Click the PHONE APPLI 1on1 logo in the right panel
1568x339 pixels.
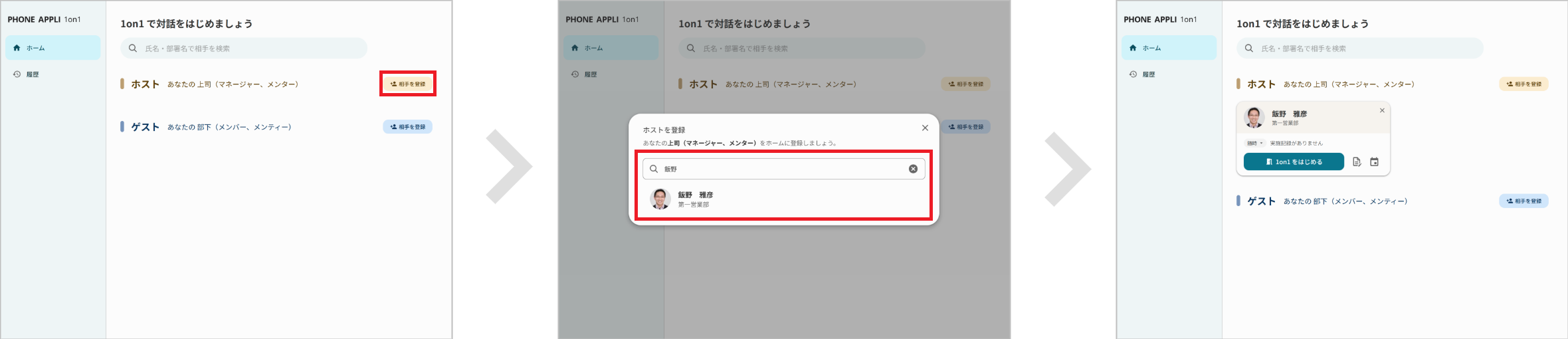(1160, 19)
